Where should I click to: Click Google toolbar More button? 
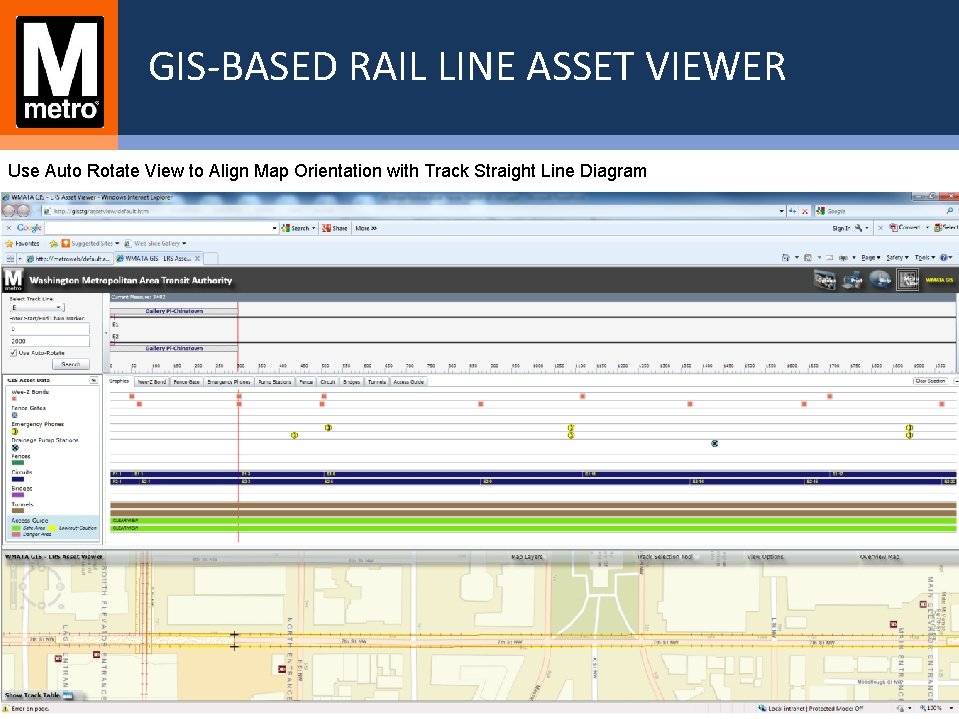tap(366, 228)
